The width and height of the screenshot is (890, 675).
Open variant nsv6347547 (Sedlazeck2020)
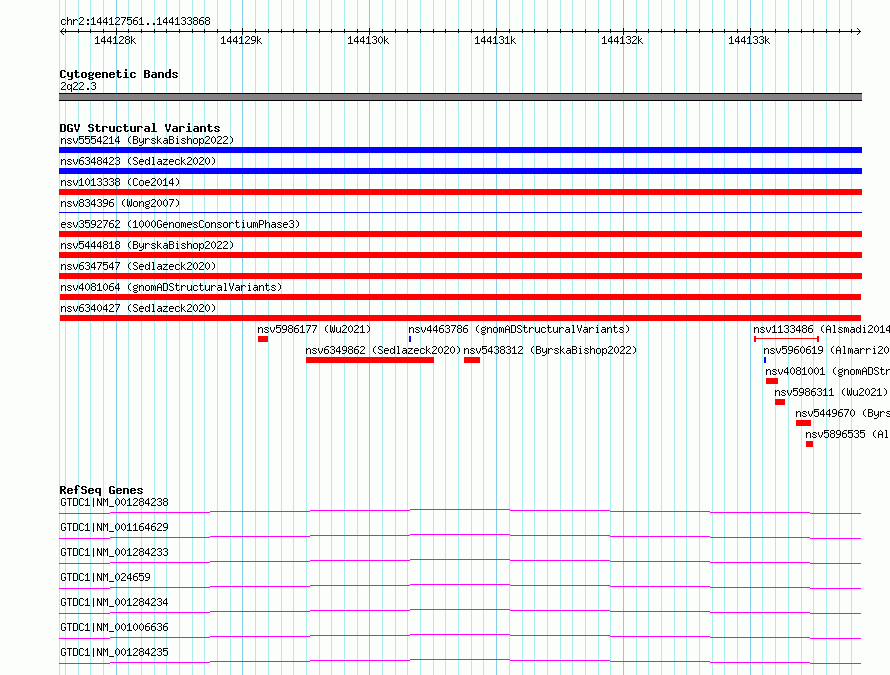click(x=138, y=266)
